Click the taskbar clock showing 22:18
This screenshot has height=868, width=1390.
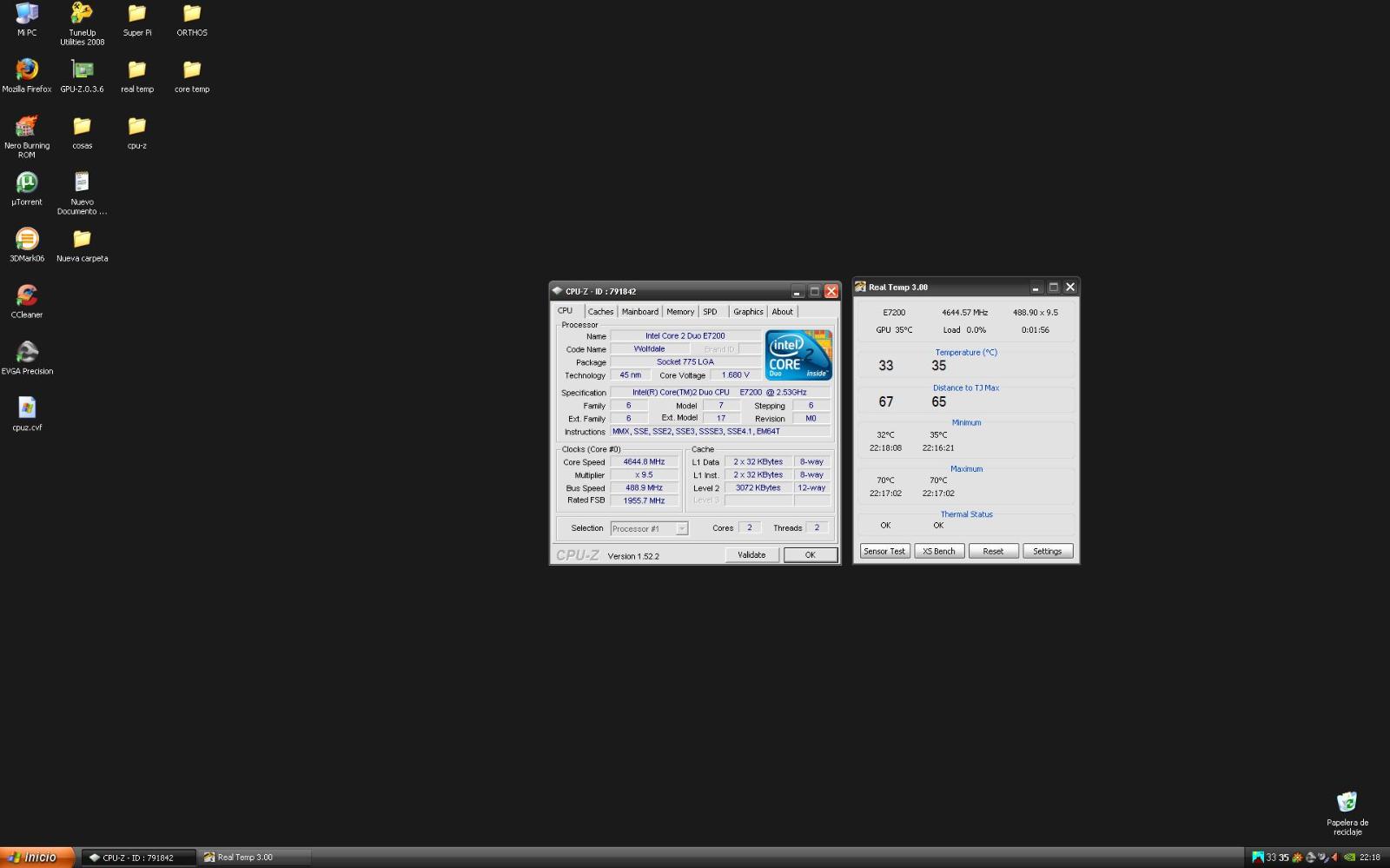[1370, 858]
